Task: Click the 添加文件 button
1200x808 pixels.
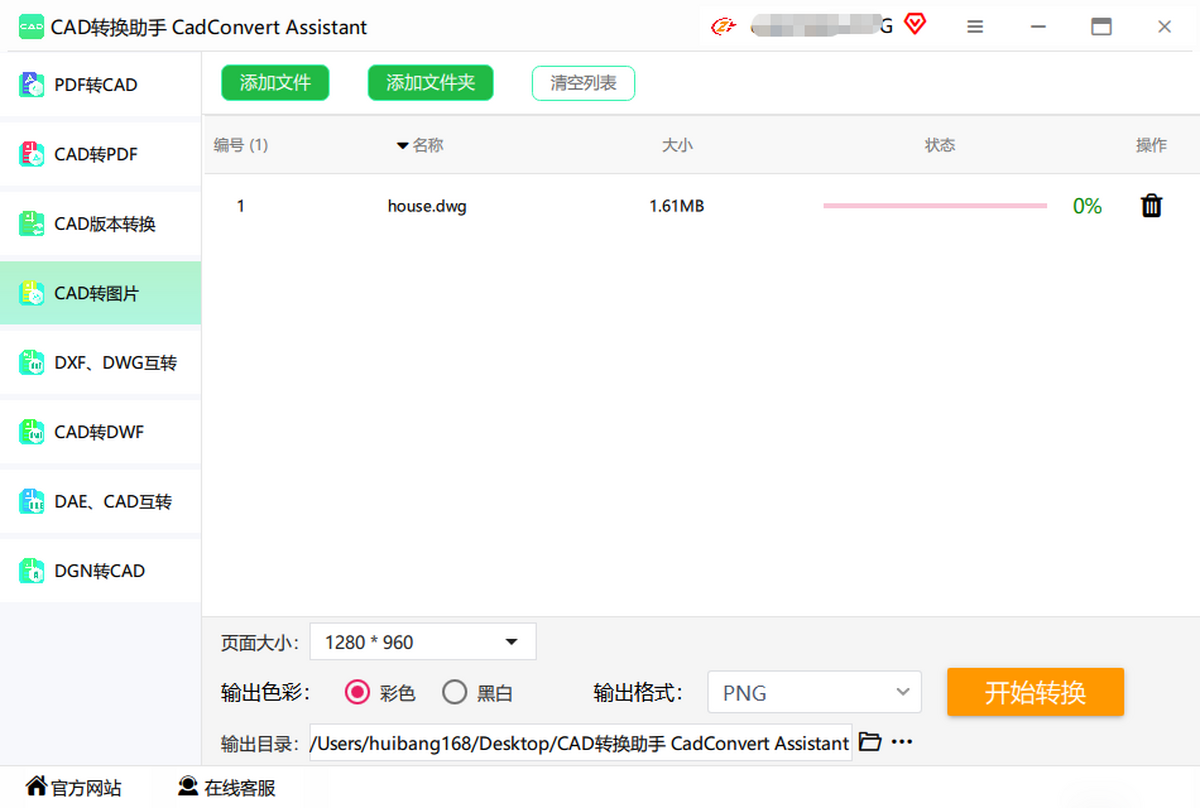Action: click(x=275, y=83)
